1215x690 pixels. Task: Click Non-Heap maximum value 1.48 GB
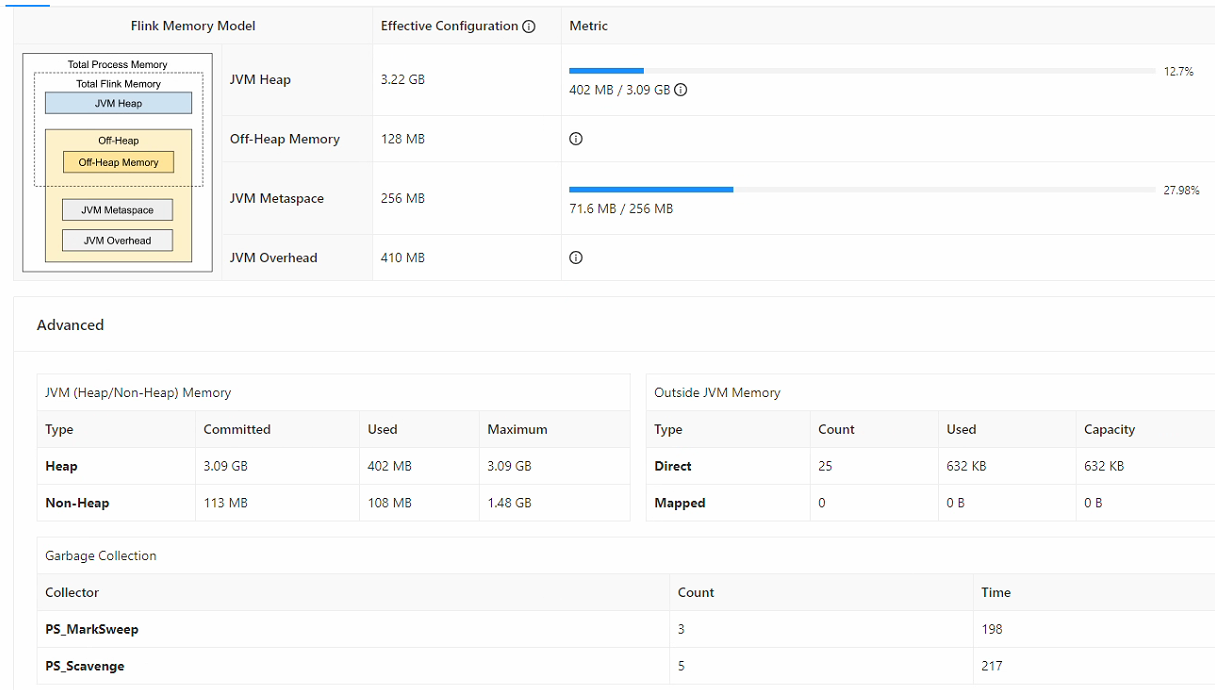tap(509, 503)
